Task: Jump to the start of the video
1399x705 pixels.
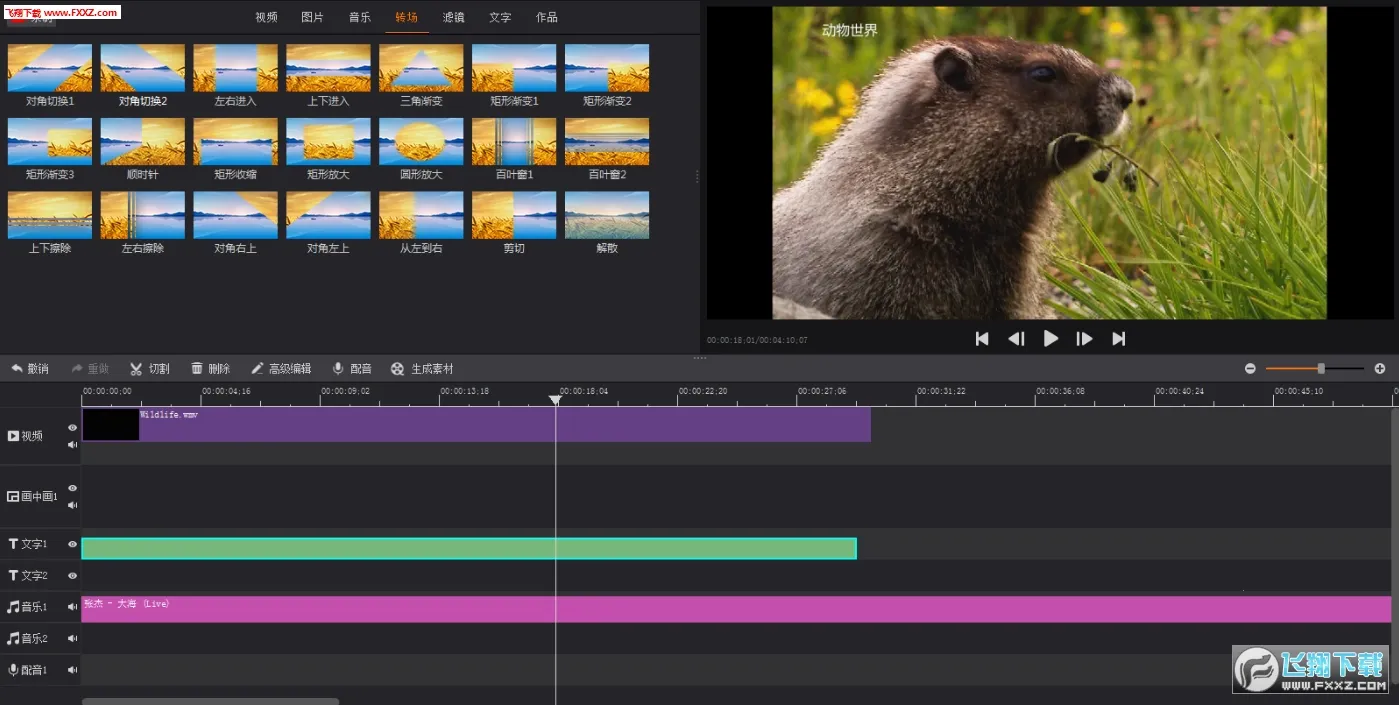Action: 982,339
